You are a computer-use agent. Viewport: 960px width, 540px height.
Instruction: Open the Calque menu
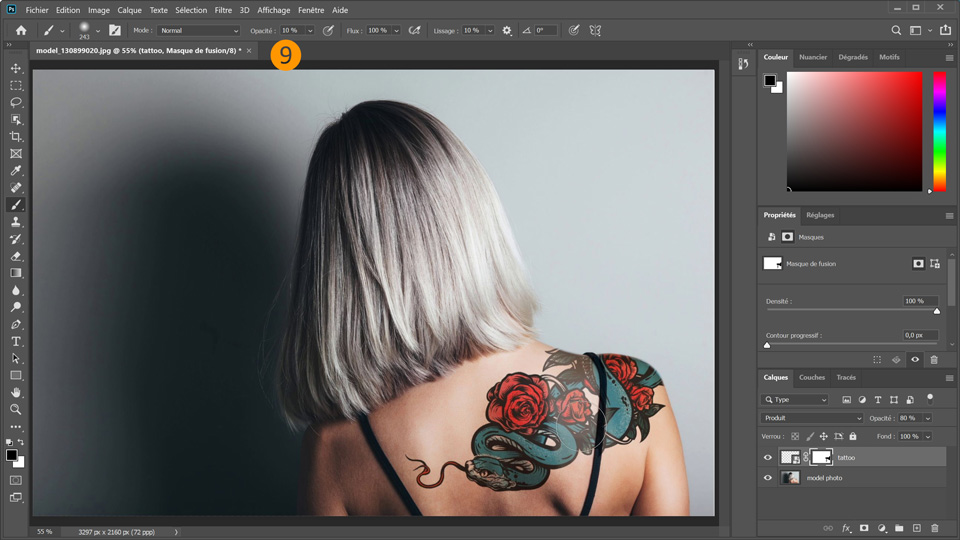click(x=129, y=10)
